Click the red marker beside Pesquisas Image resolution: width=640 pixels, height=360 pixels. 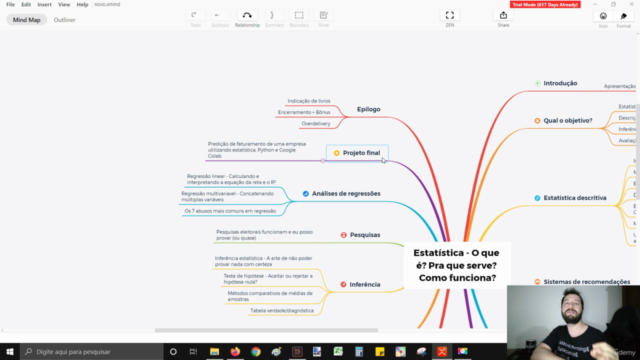344,235
